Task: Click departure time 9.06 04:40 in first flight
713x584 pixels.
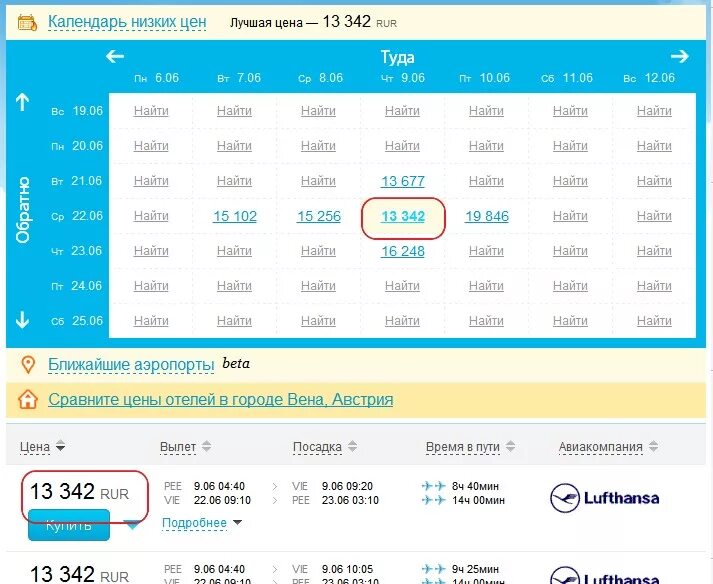Action: point(219,486)
